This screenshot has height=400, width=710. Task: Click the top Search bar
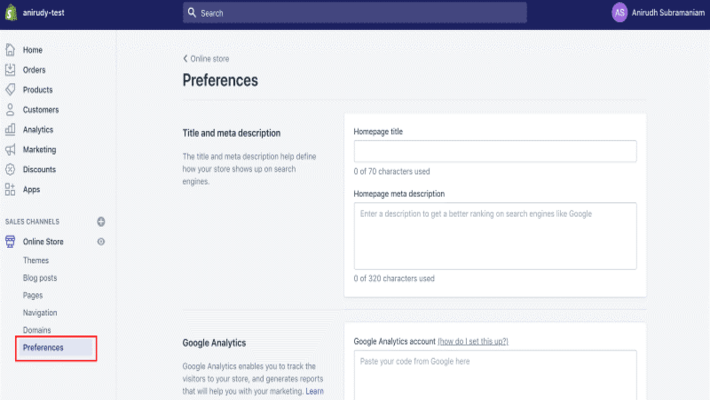click(x=355, y=13)
